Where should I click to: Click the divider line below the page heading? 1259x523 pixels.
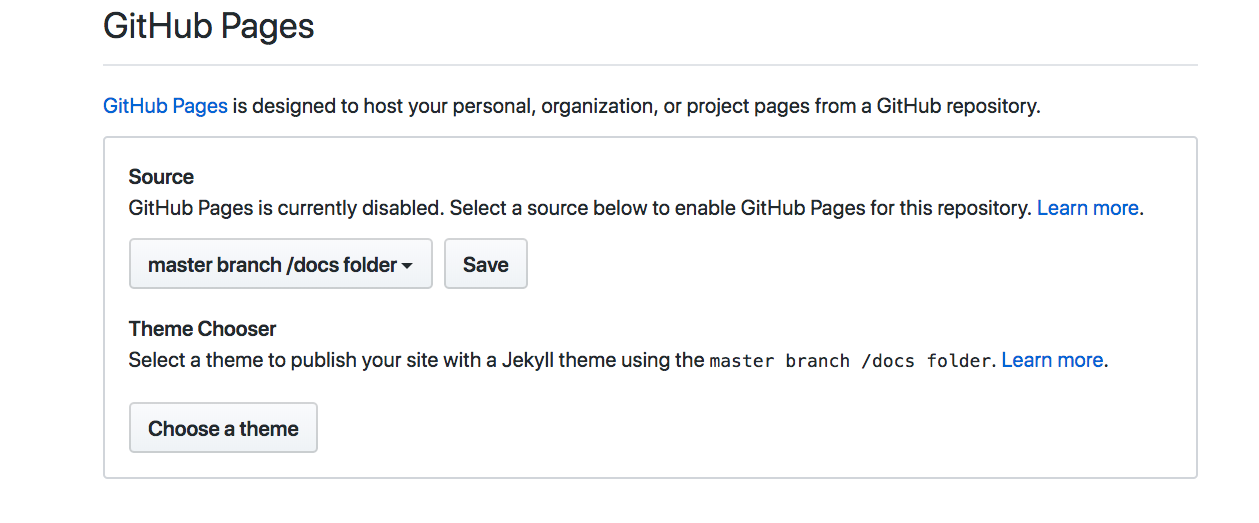[x=650, y=65]
